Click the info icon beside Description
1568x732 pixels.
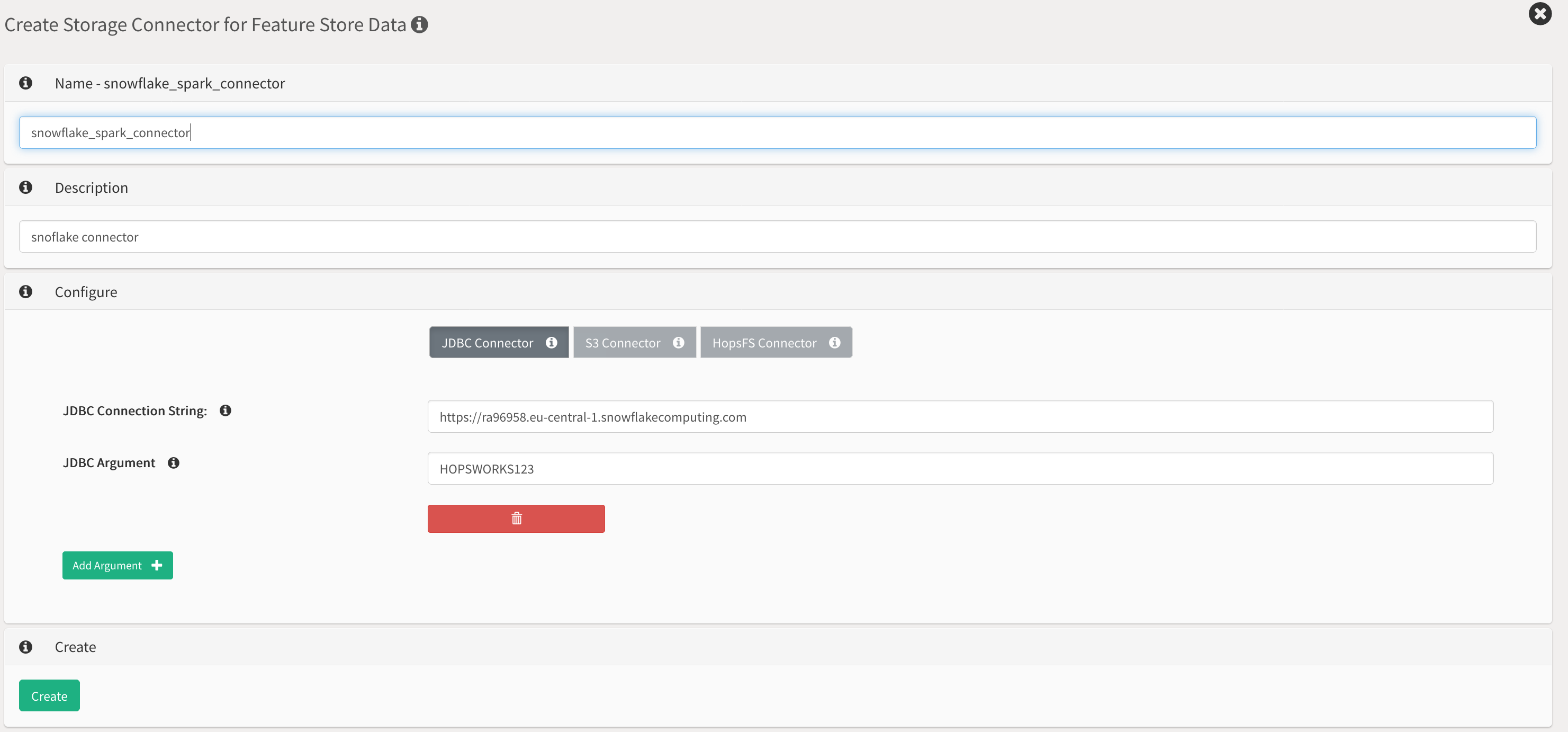point(25,187)
